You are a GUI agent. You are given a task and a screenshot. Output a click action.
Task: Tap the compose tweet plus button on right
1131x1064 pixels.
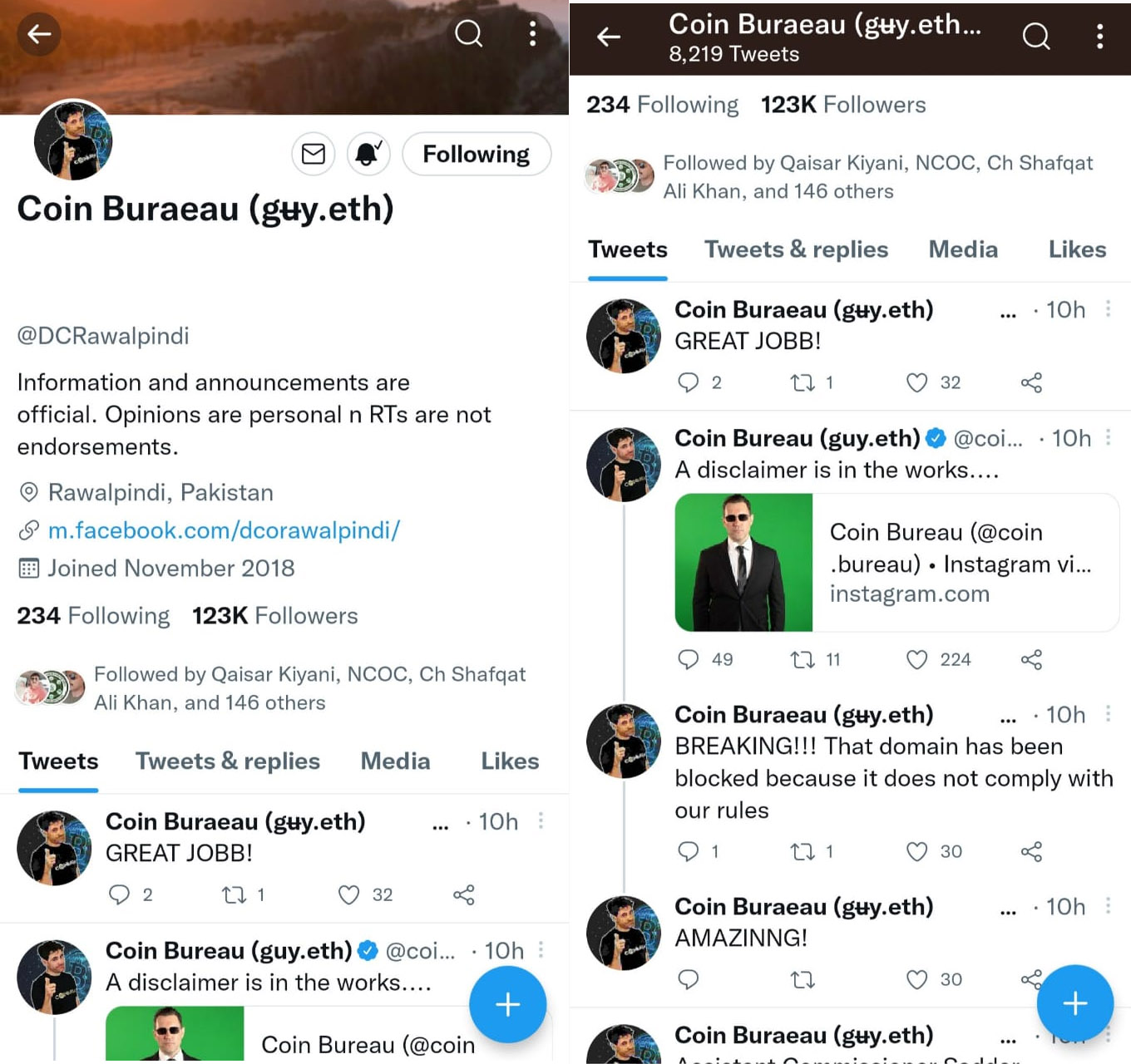tap(1074, 1003)
